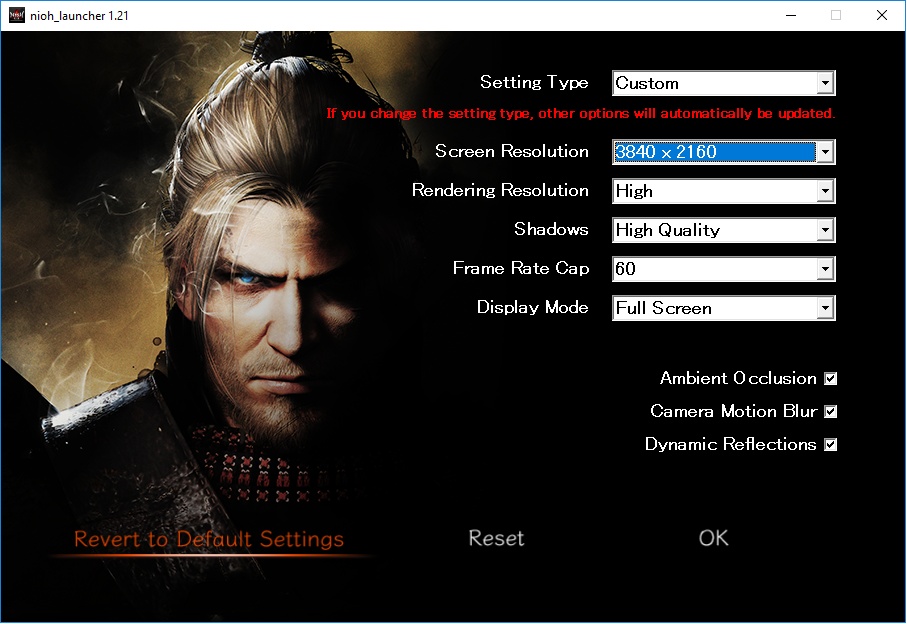Viewport: 907px width, 624px height.
Task: Click the Setting Type label
Action: (534, 83)
